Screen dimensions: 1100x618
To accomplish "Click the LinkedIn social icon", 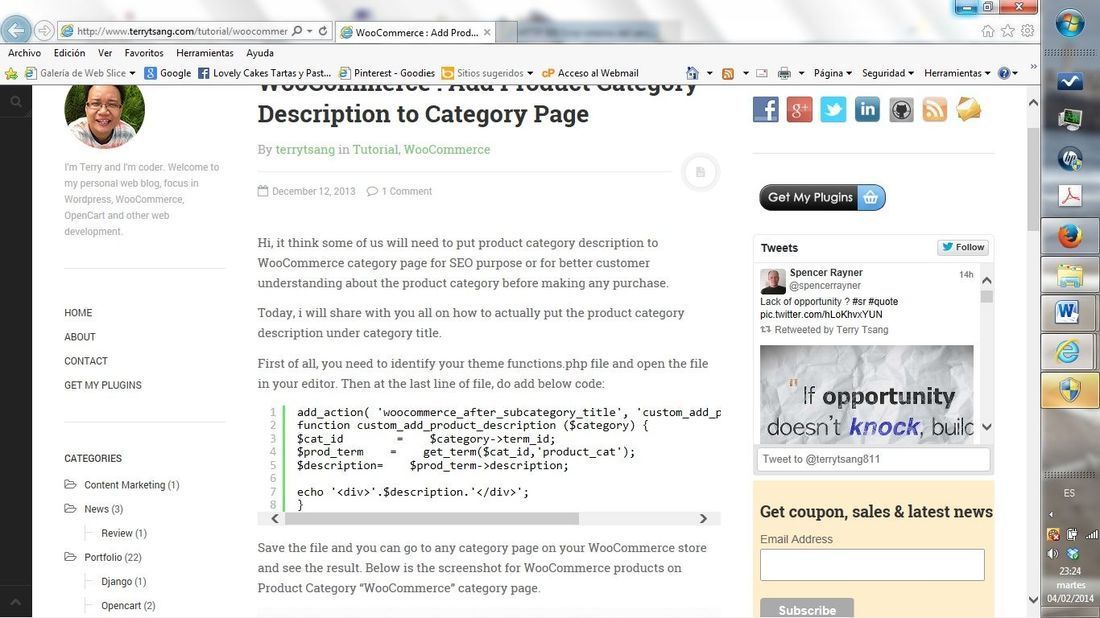I will pos(867,109).
